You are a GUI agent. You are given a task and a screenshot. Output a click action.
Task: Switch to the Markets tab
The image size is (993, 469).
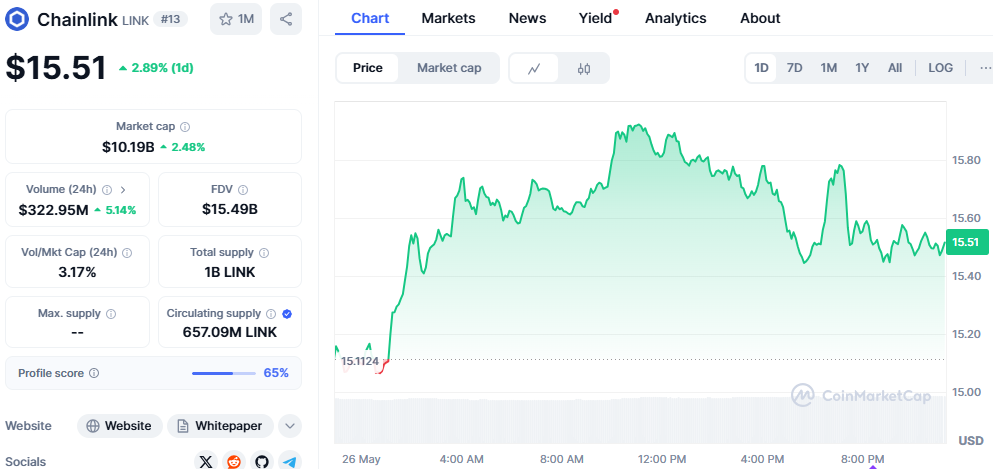coord(448,18)
